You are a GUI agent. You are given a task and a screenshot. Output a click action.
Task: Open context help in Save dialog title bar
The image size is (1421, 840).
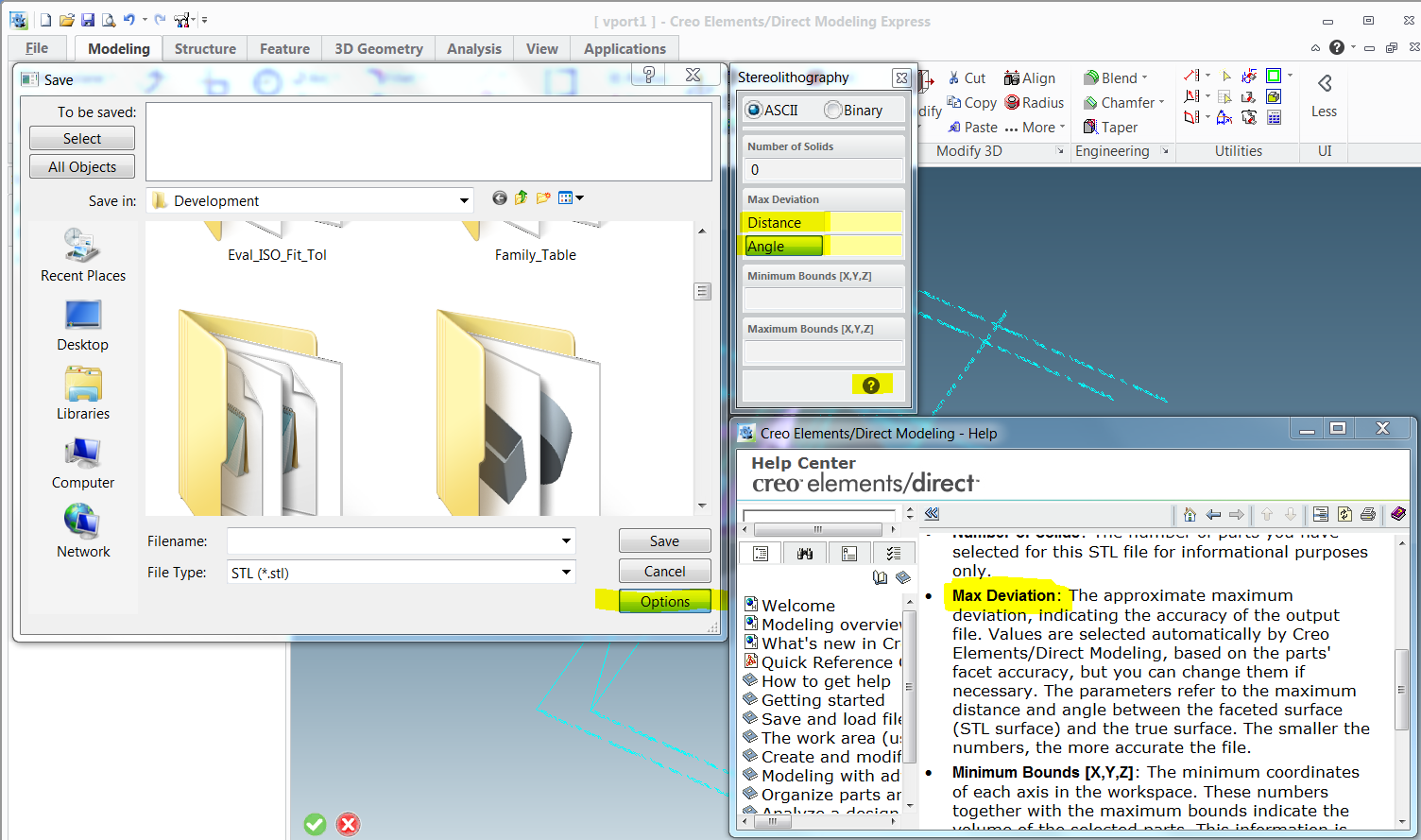pyautogui.click(x=649, y=75)
